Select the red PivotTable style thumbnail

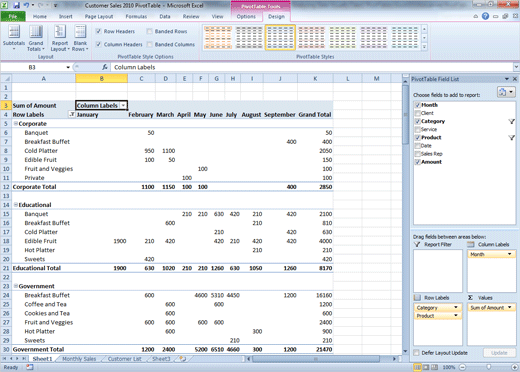pos(311,37)
